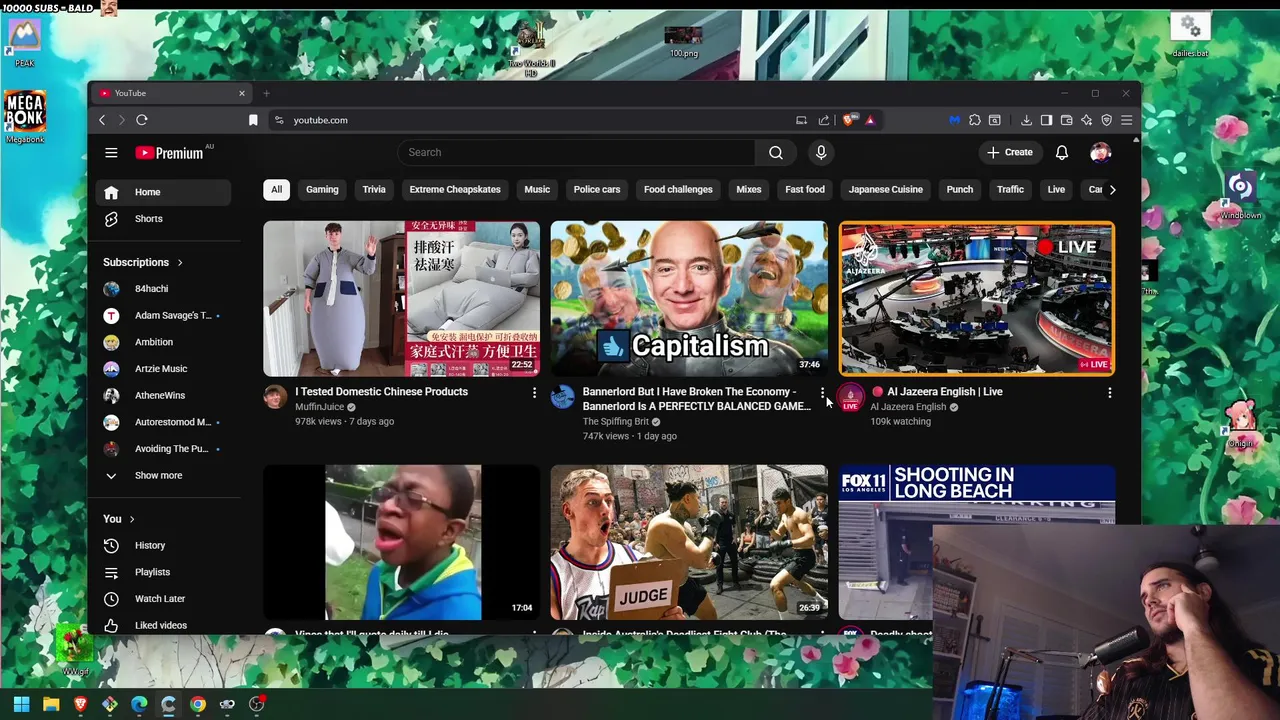Select Home in the sidebar

point(163,192)
